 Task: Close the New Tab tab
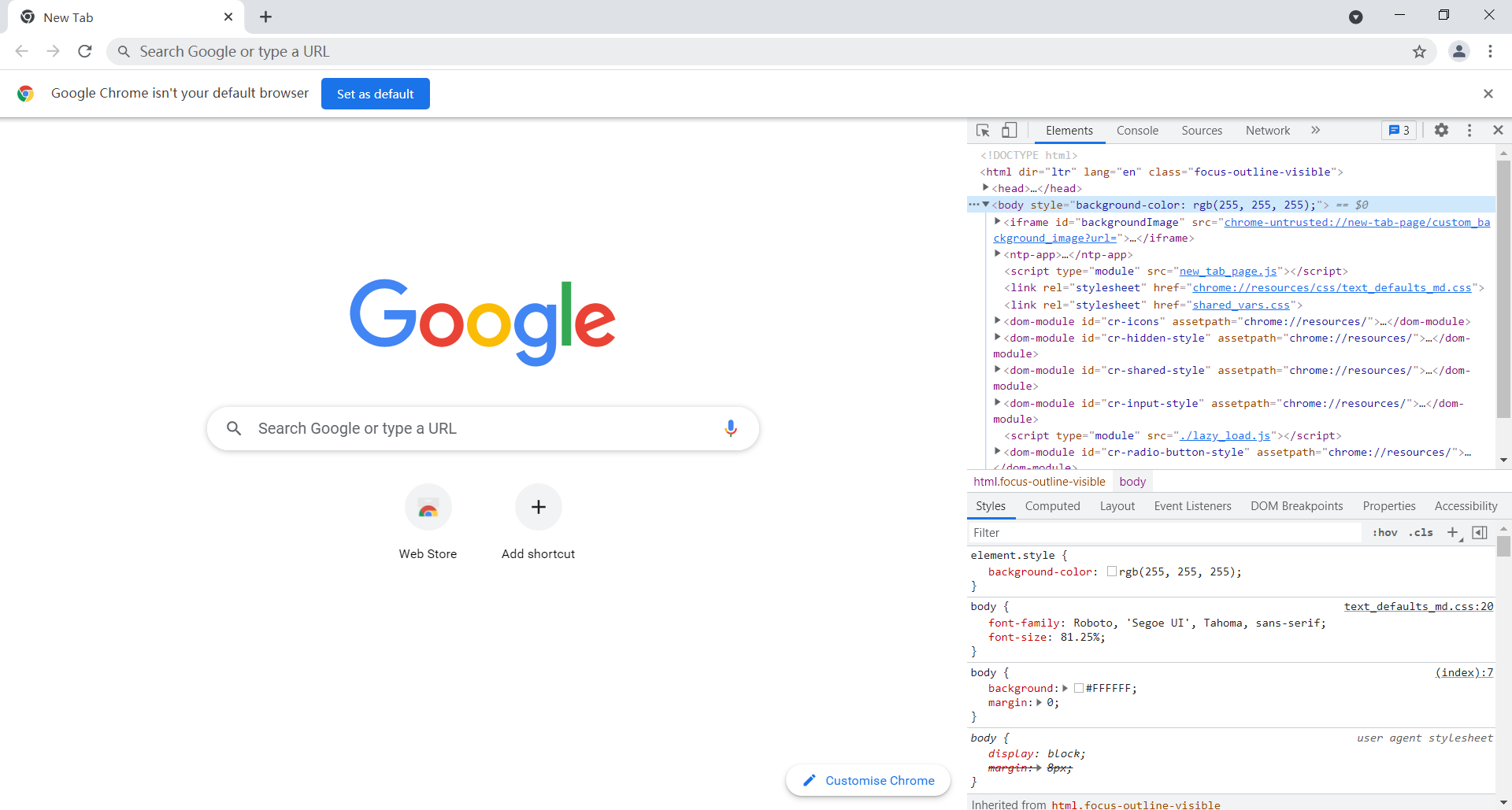(x=228, y=17)
